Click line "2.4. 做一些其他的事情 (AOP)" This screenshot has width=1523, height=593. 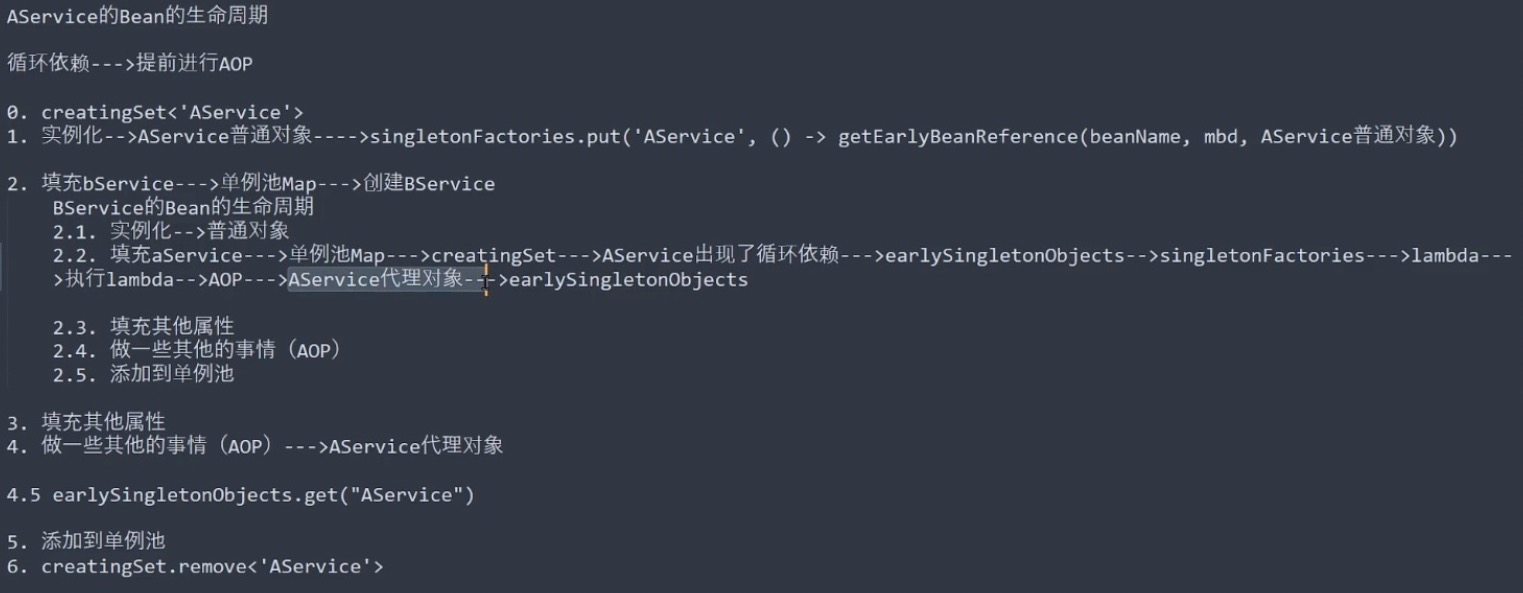[198, 351]
